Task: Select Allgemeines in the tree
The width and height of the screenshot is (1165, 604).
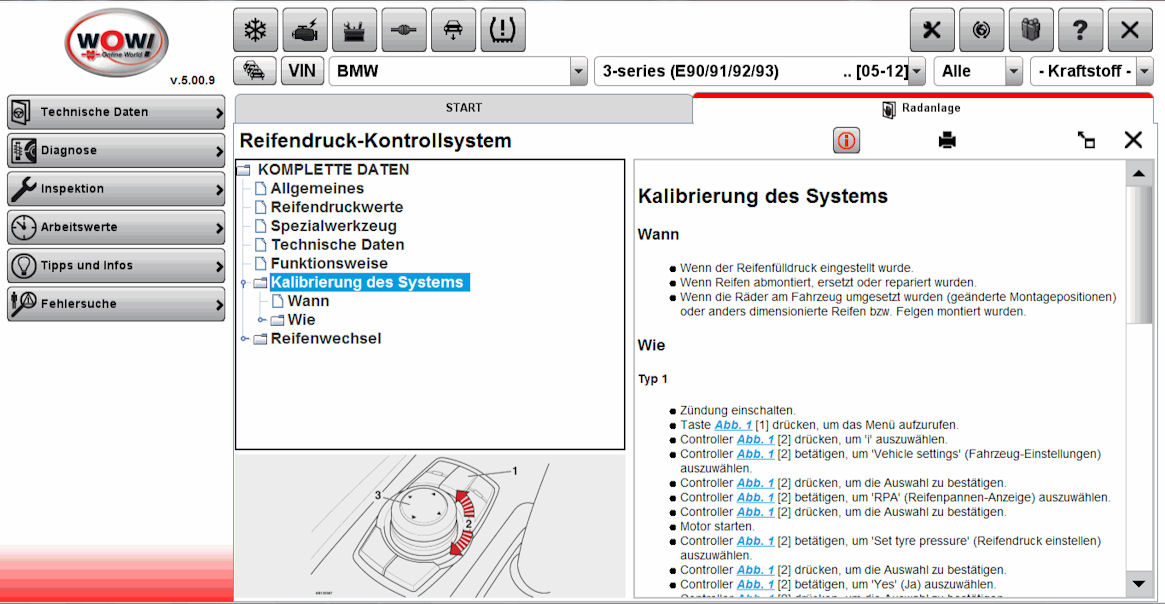Action: [317, 189]
